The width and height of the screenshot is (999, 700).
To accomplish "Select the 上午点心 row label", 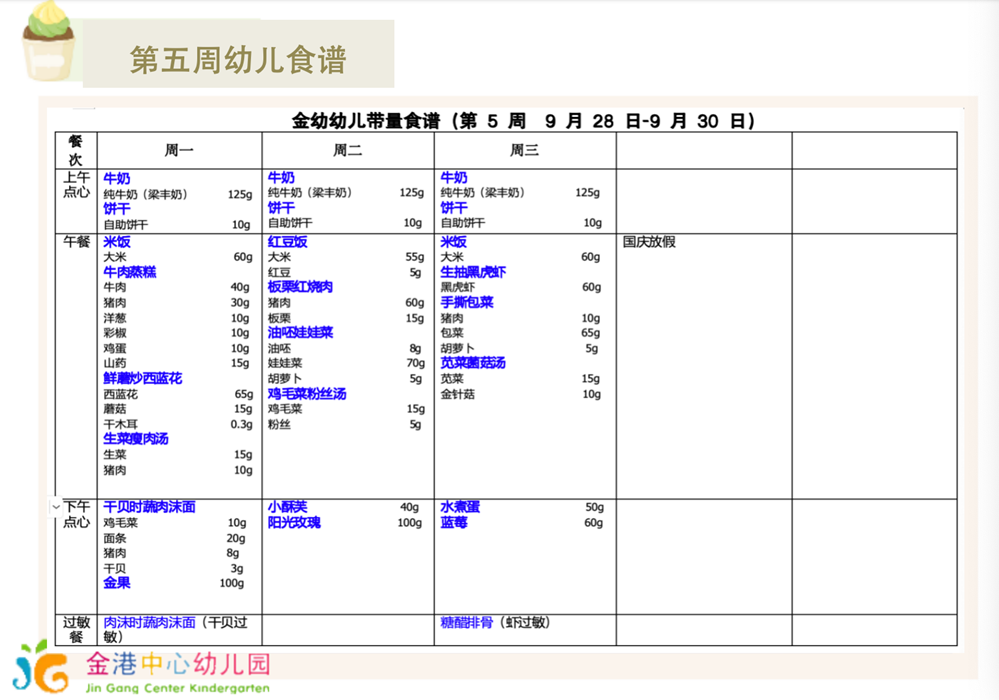I will tap(76, 185).
